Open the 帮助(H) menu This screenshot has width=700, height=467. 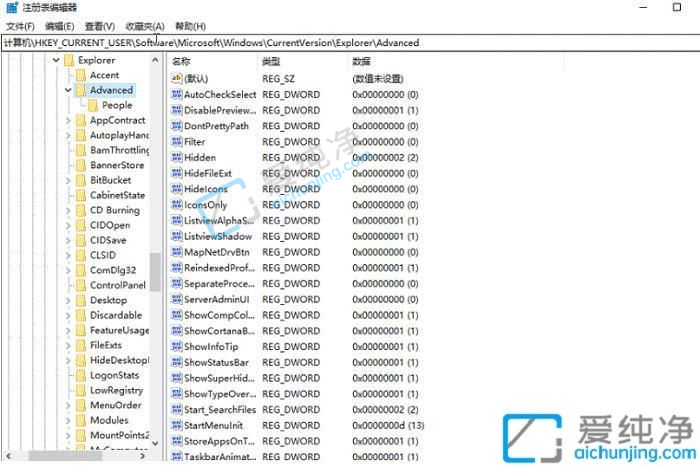pos(190,26)
